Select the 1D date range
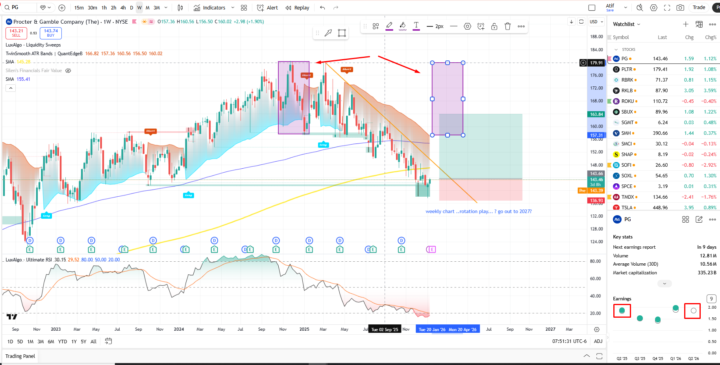 coord(9,341)
